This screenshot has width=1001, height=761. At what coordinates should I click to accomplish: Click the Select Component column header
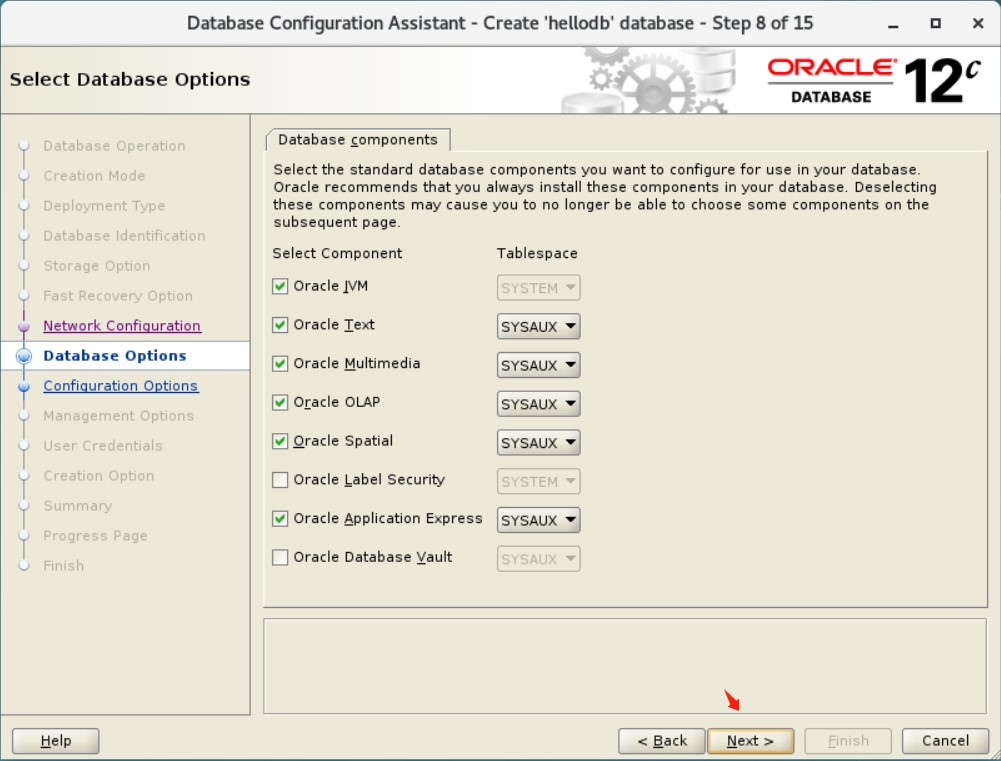(337, 253)
